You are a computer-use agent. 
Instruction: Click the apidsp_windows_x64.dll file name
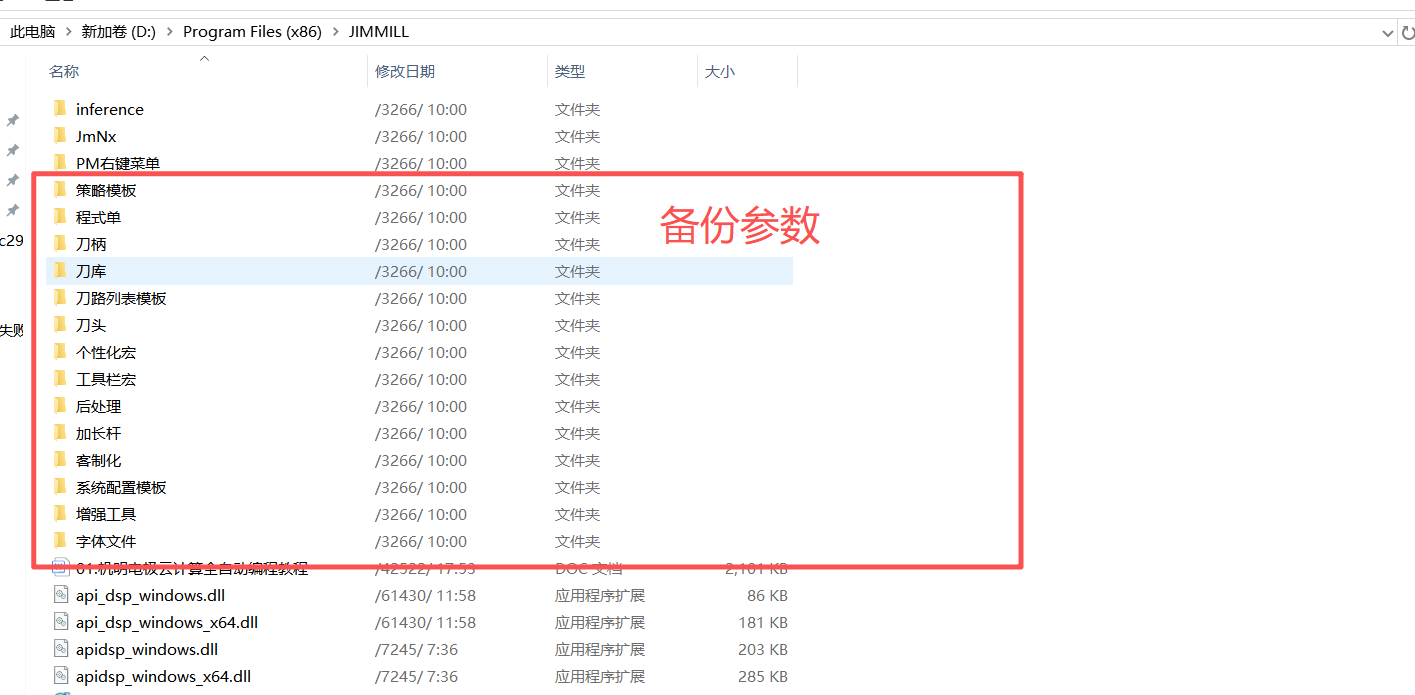pyautogui.click(x=164, y=676)
